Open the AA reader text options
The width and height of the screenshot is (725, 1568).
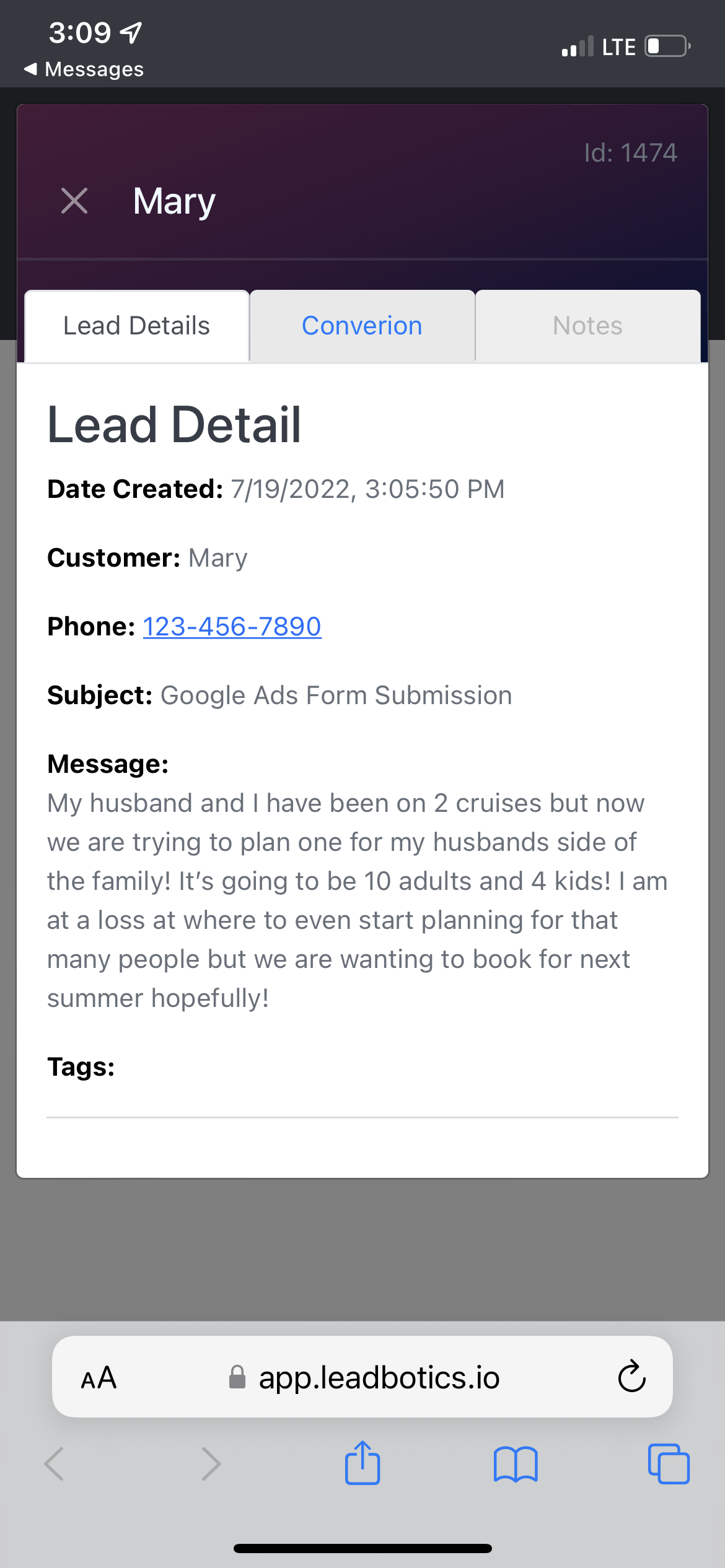pos(99,1378)
